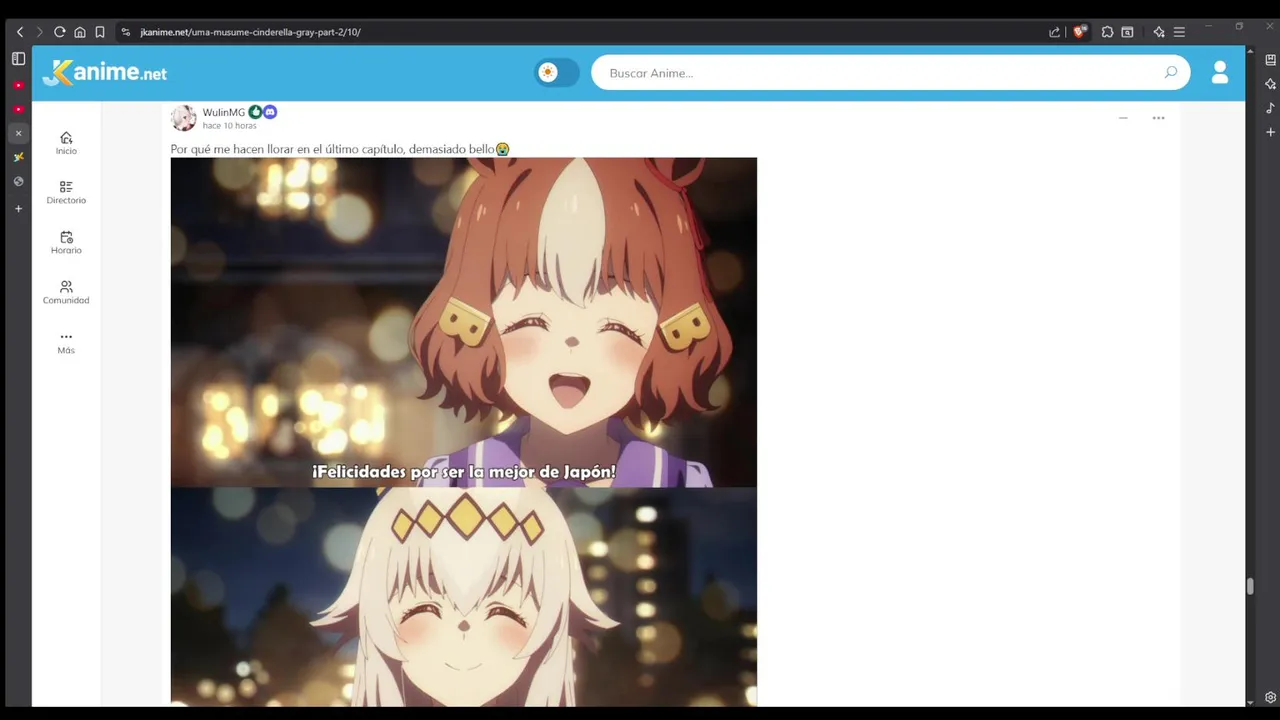
Task: Click the page vertical scrollbar thumb
Action: pyautogui.click(x=1250, y=587)
